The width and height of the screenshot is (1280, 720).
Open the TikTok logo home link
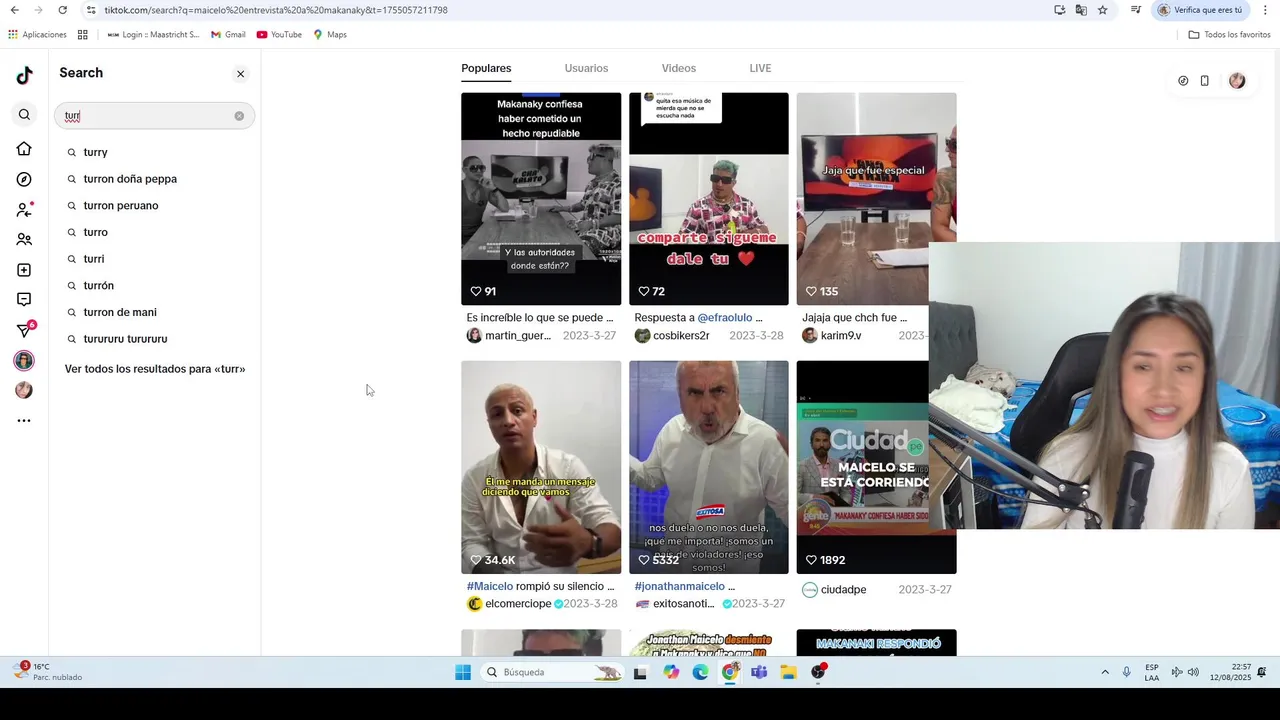[x=24, y=75]
